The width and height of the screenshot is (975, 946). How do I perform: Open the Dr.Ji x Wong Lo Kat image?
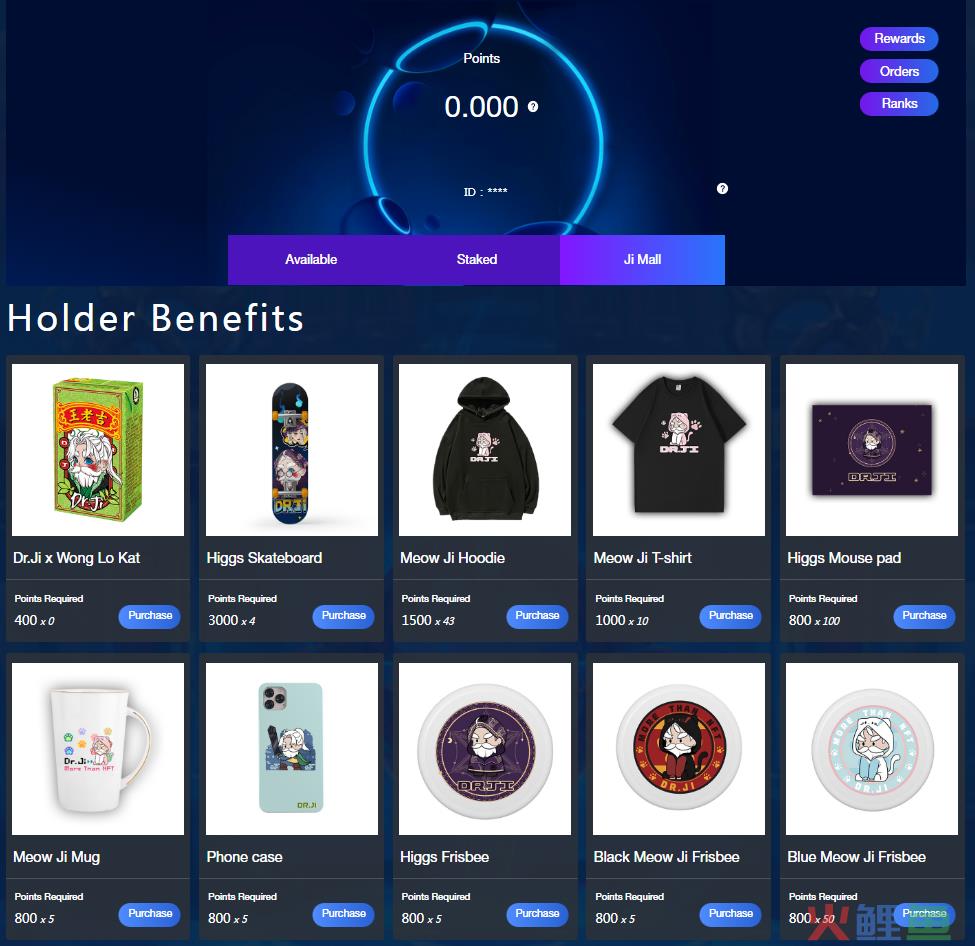point(98,450)
